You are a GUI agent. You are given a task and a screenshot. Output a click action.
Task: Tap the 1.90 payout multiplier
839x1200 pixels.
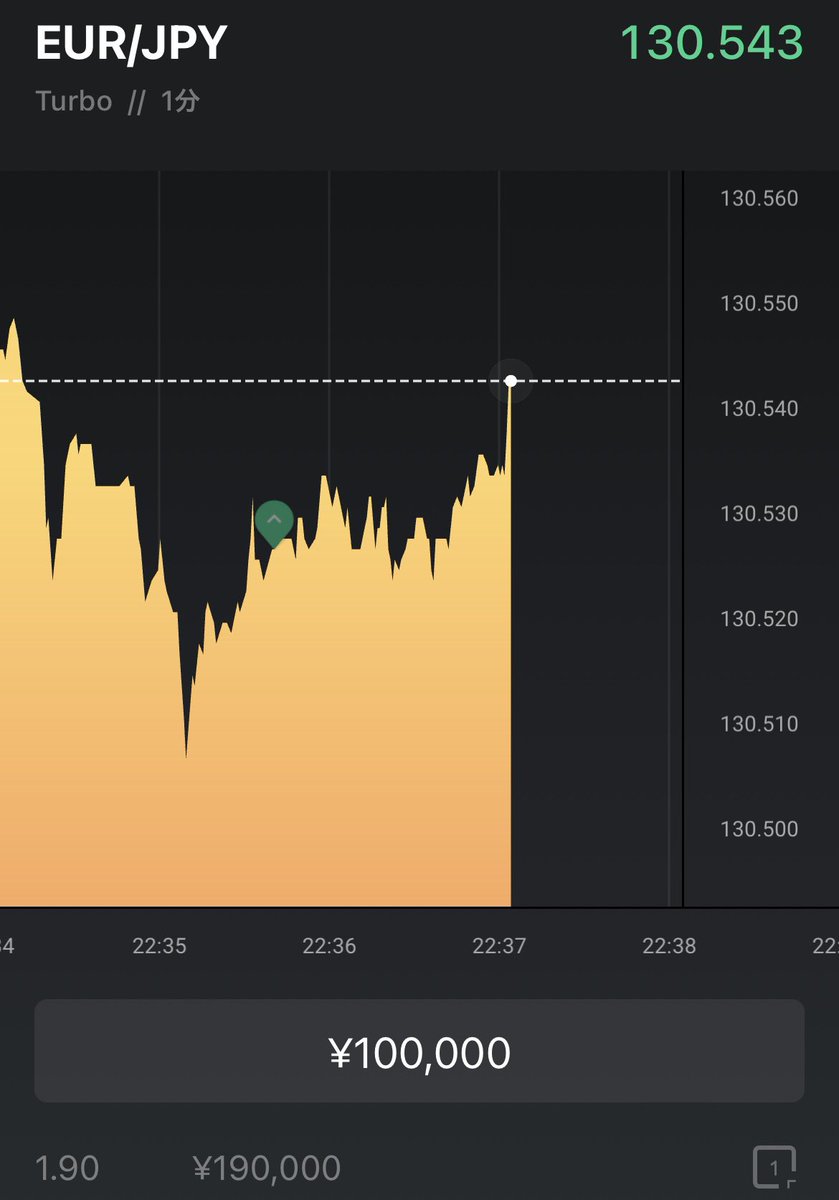point(67,1168)
